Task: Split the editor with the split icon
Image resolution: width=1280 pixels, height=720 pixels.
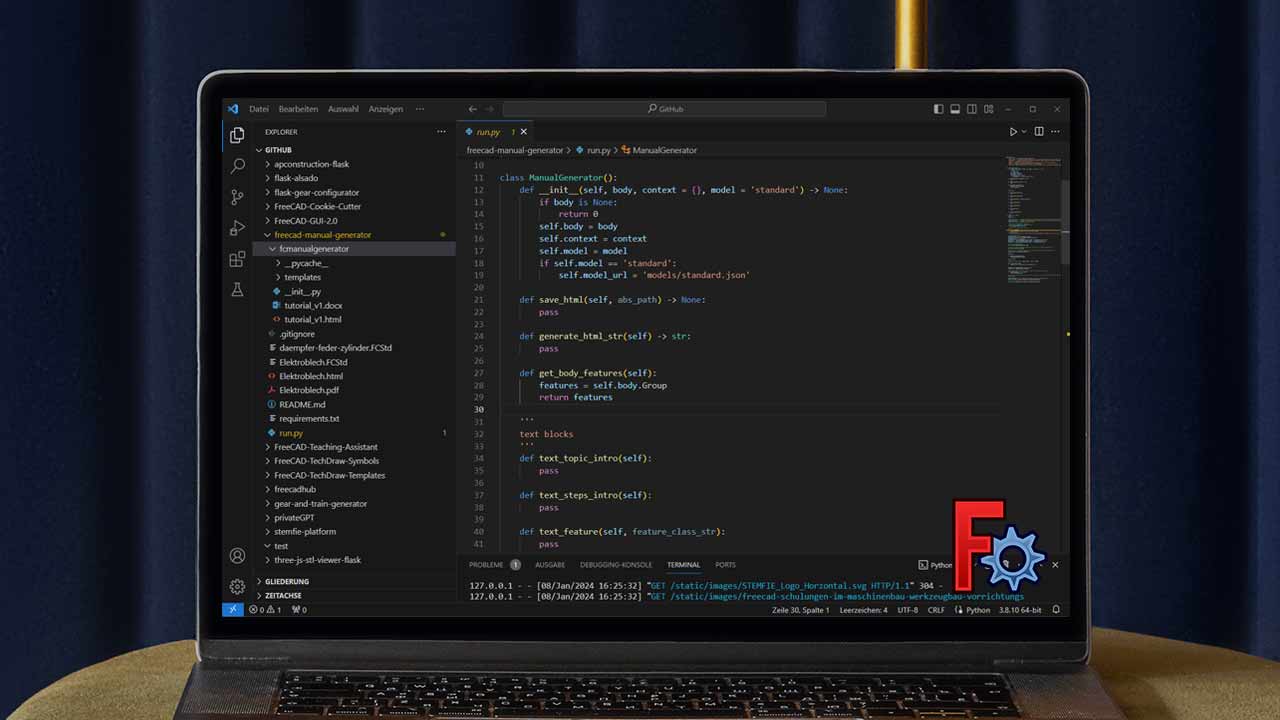Action: pos(1037,131)
